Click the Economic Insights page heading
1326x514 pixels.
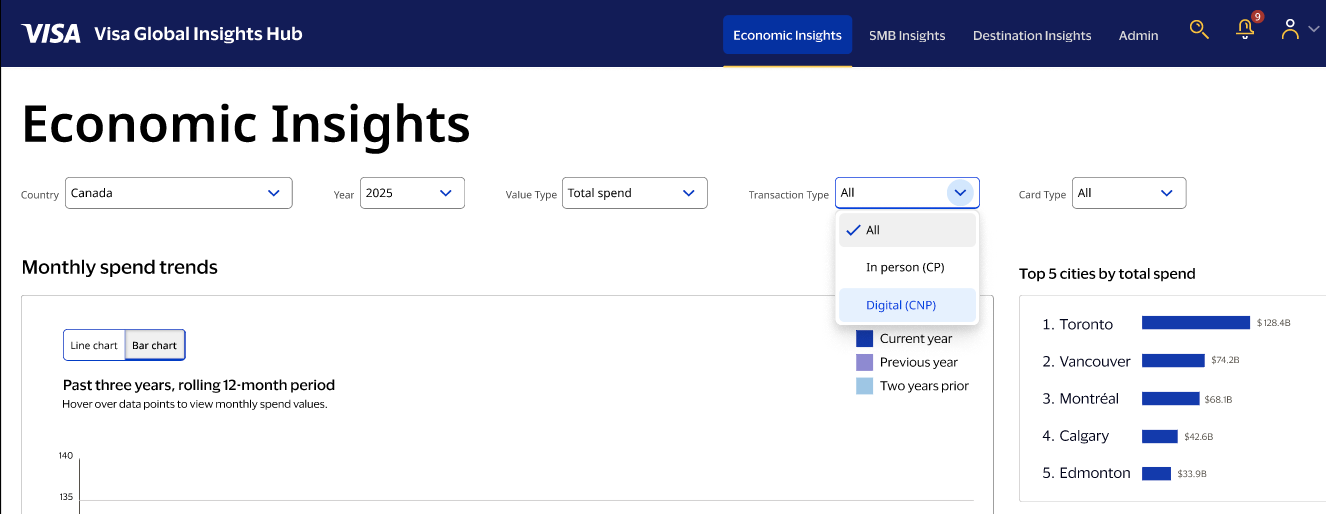(246, 125)
